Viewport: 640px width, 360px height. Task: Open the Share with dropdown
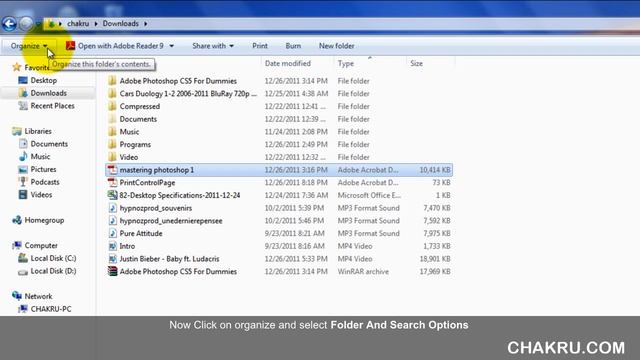tap(213, 46)
